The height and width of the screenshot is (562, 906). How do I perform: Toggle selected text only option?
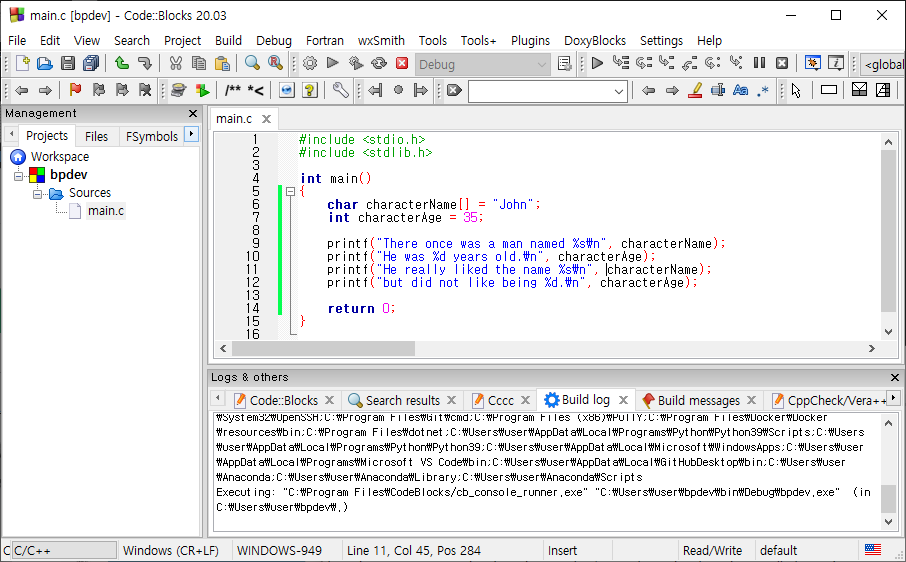tap(718, 90)
